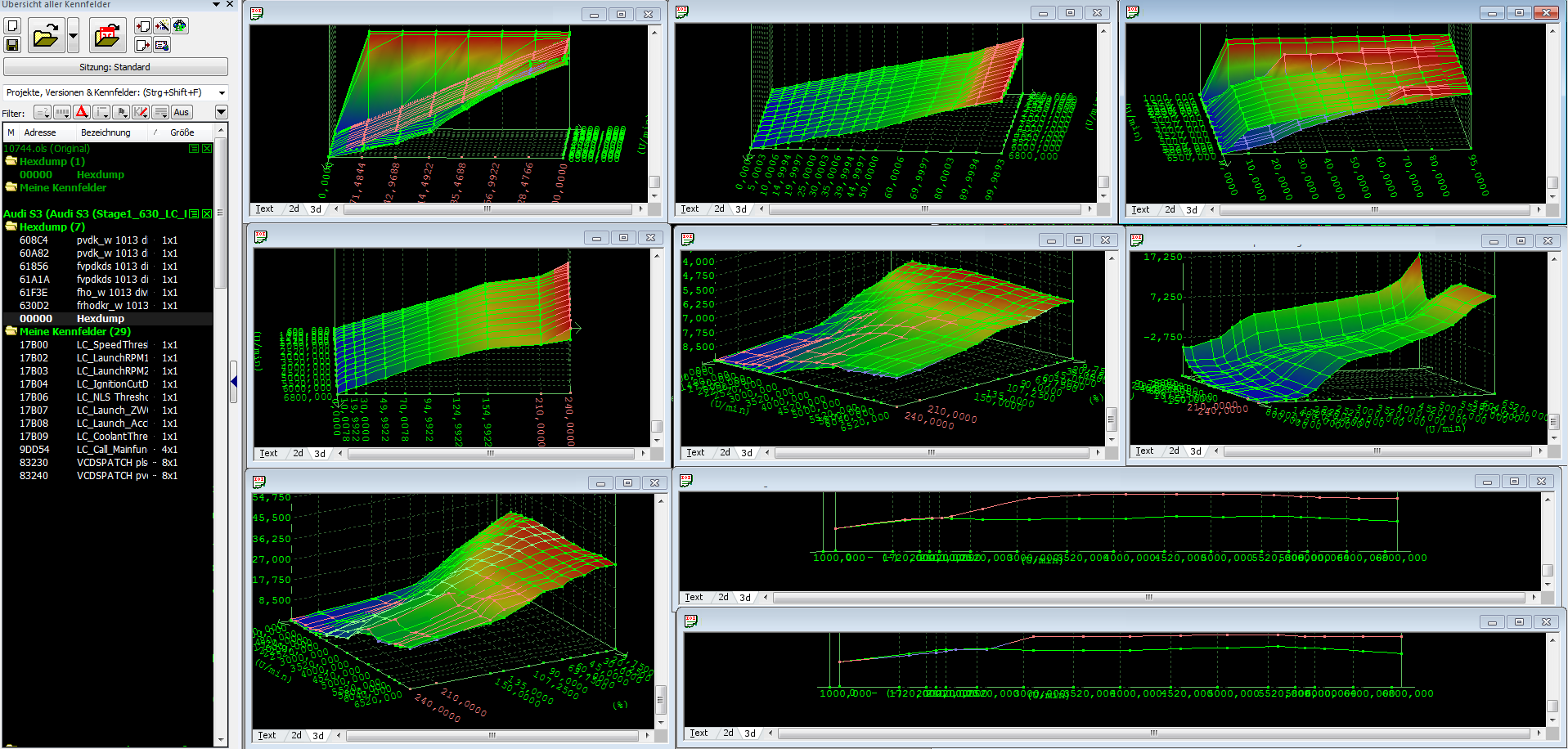The image size is (1568, 749).
Task: Click X icon beside Audi S3 project
Action: click(x=207, y=214)
